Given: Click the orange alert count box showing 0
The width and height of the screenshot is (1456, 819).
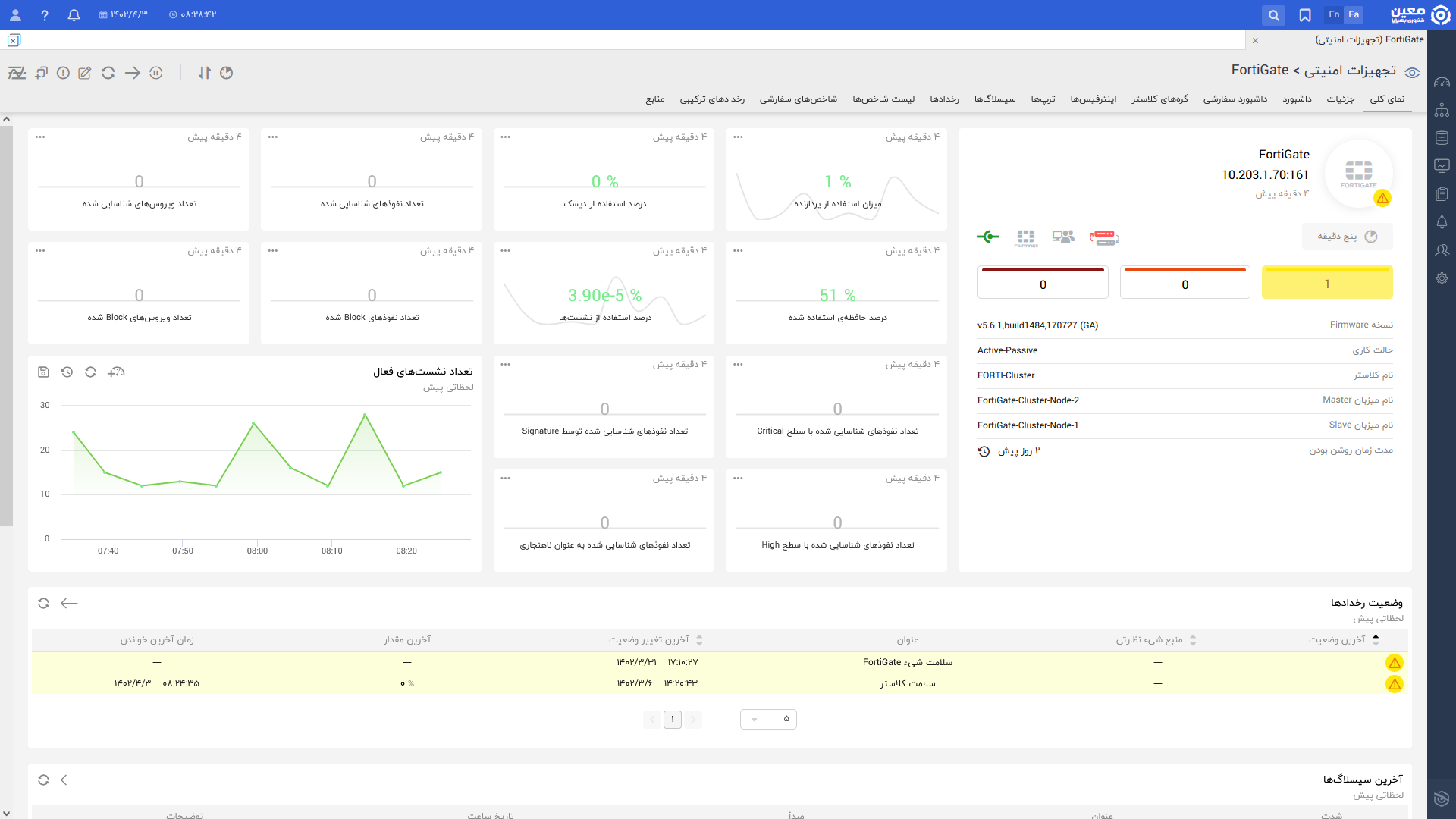Looking at the screenshot, I should click(1185, 282).
